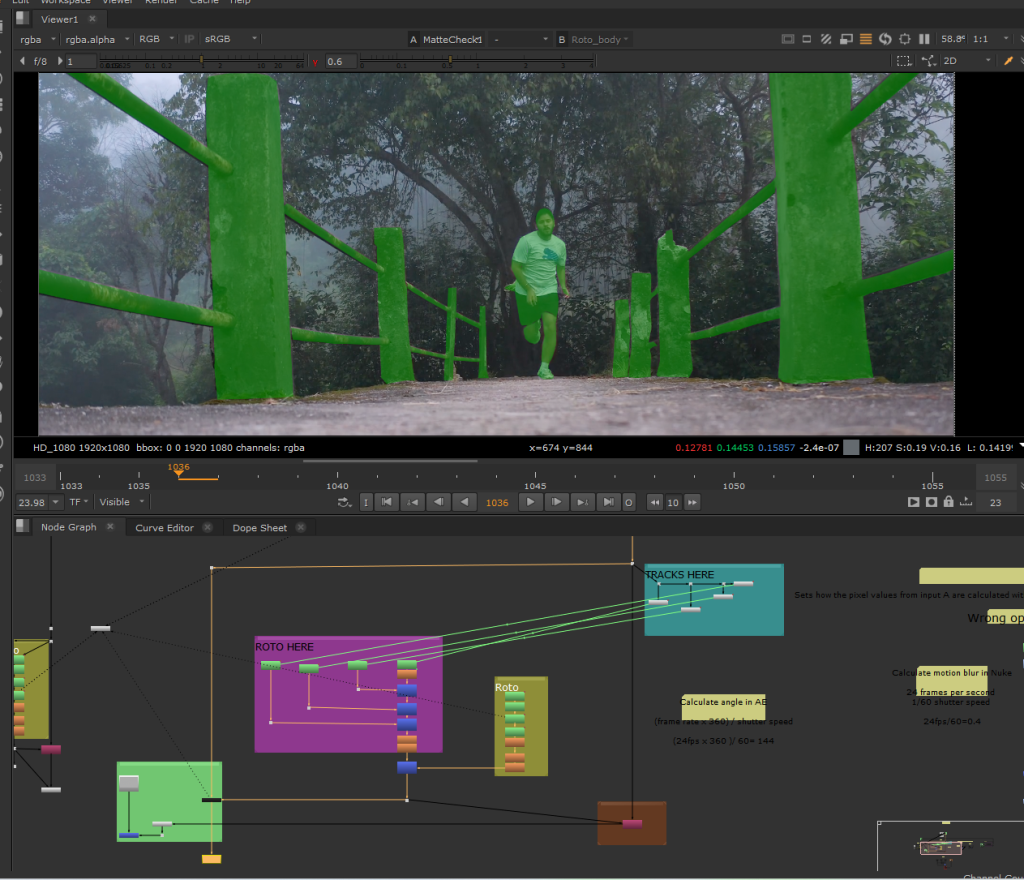
Task: Click the gamma value field 0.6
Action: coord(340,61)
